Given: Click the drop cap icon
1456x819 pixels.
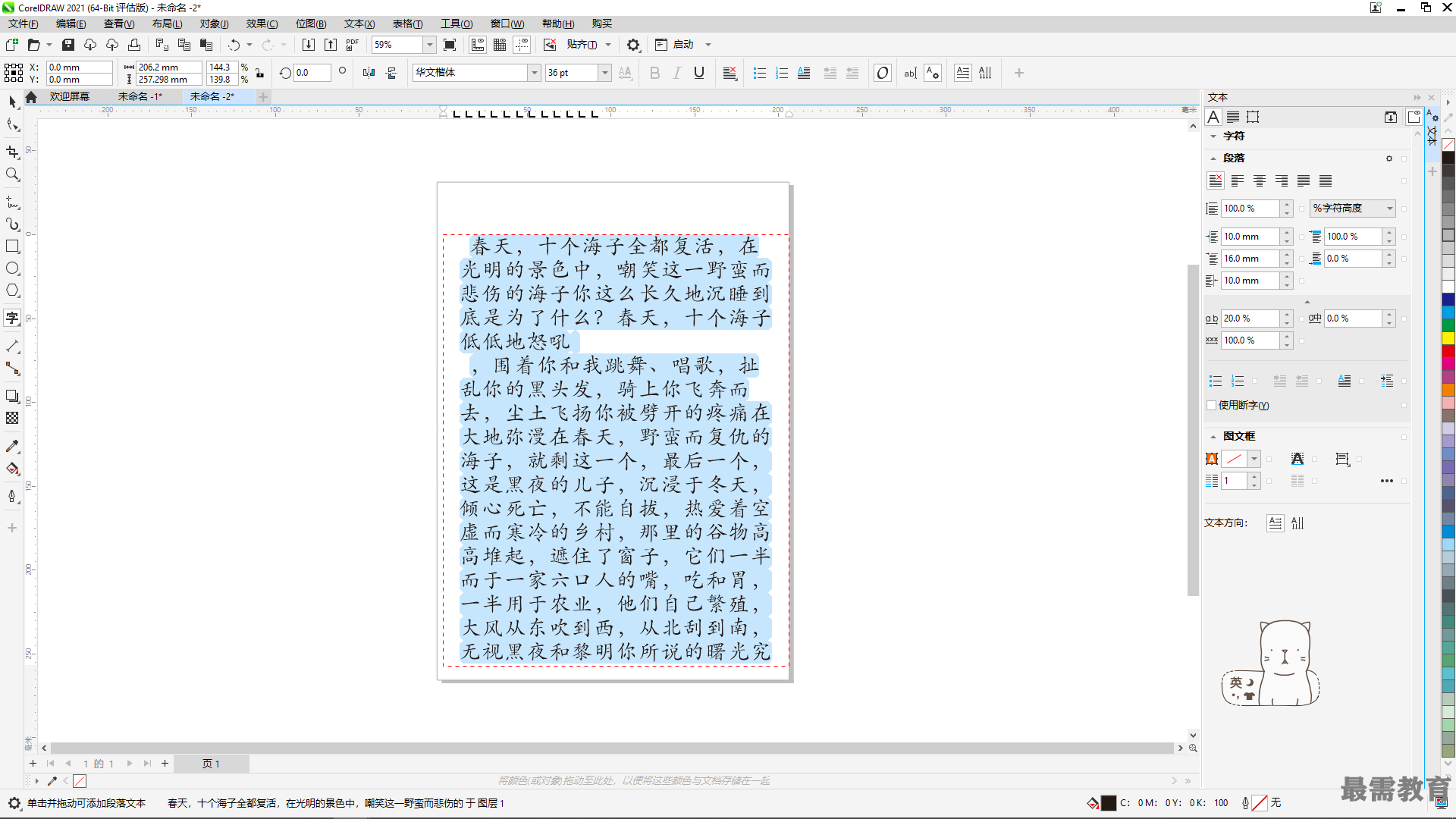Looking at the screenshot, I should (x=804, y=73).
